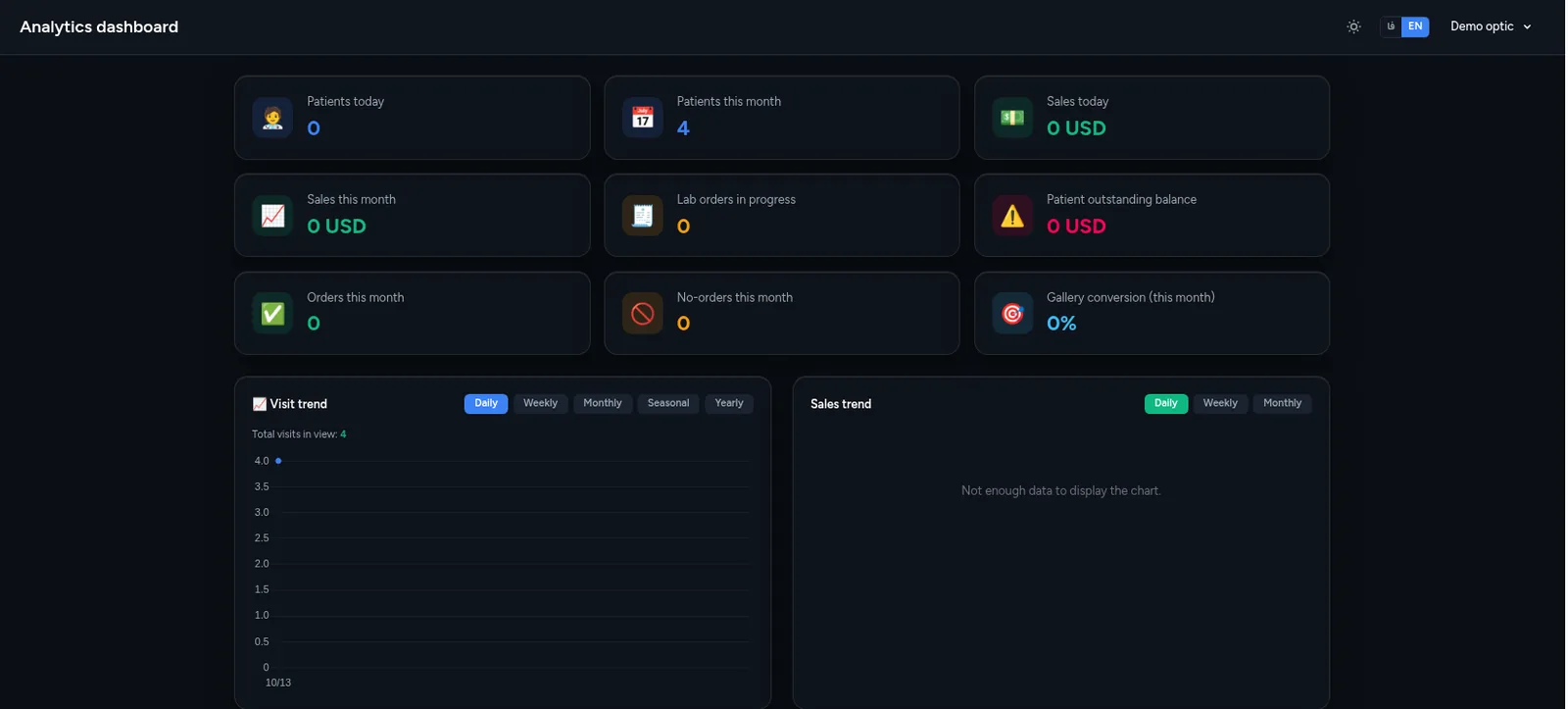This screenshot has height=709, width=1568.
Task: Toggle light mode with the sun icon
Action: [1353, 26]
